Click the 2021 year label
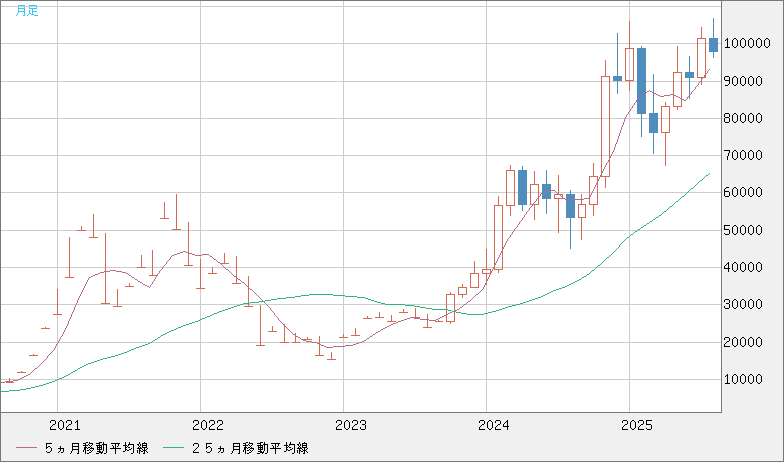Image resolution: width=784 pixels, height=462 pixels. pos(65,426)
